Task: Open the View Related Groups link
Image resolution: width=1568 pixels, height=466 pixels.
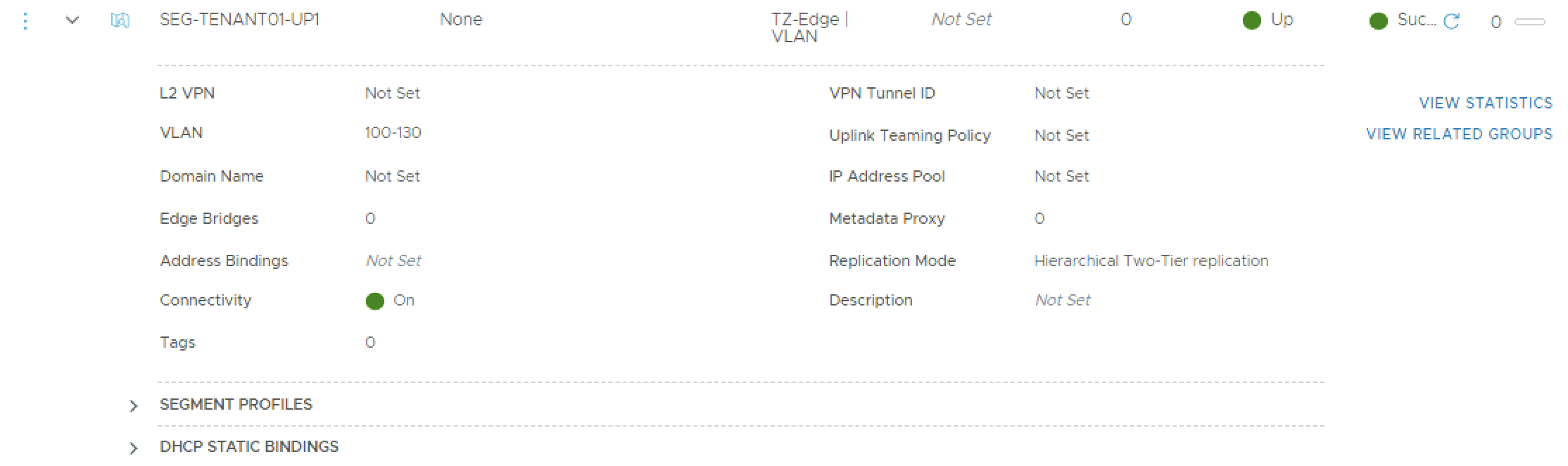Action: click(x=1459, y=134)
